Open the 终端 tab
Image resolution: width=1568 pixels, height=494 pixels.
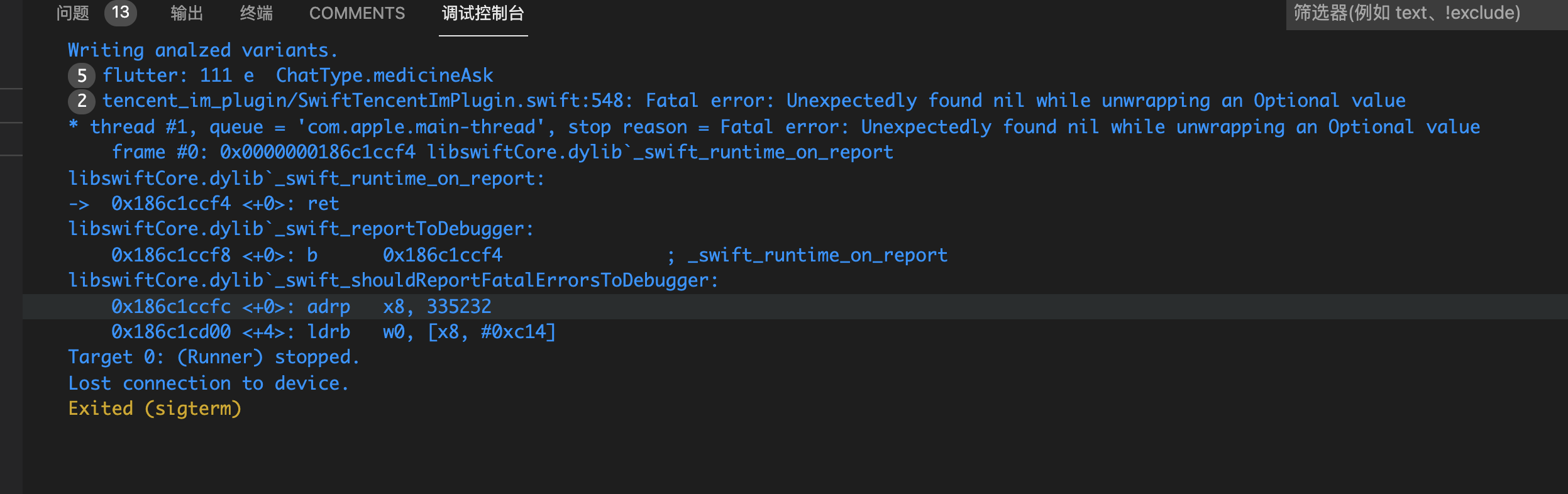pyautogui.click(x=255, y=13)
